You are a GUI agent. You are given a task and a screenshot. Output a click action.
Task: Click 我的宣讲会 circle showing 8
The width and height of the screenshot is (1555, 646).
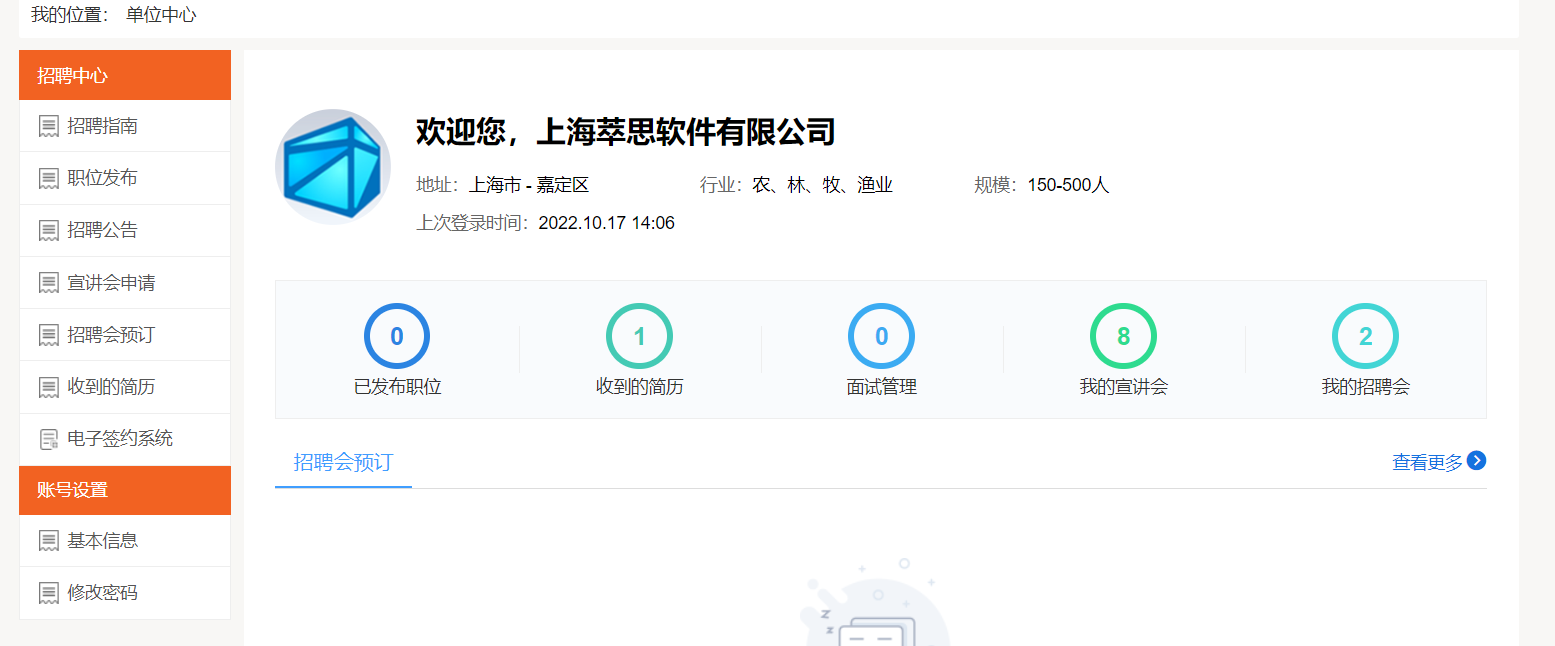[x=1123, y=336]
